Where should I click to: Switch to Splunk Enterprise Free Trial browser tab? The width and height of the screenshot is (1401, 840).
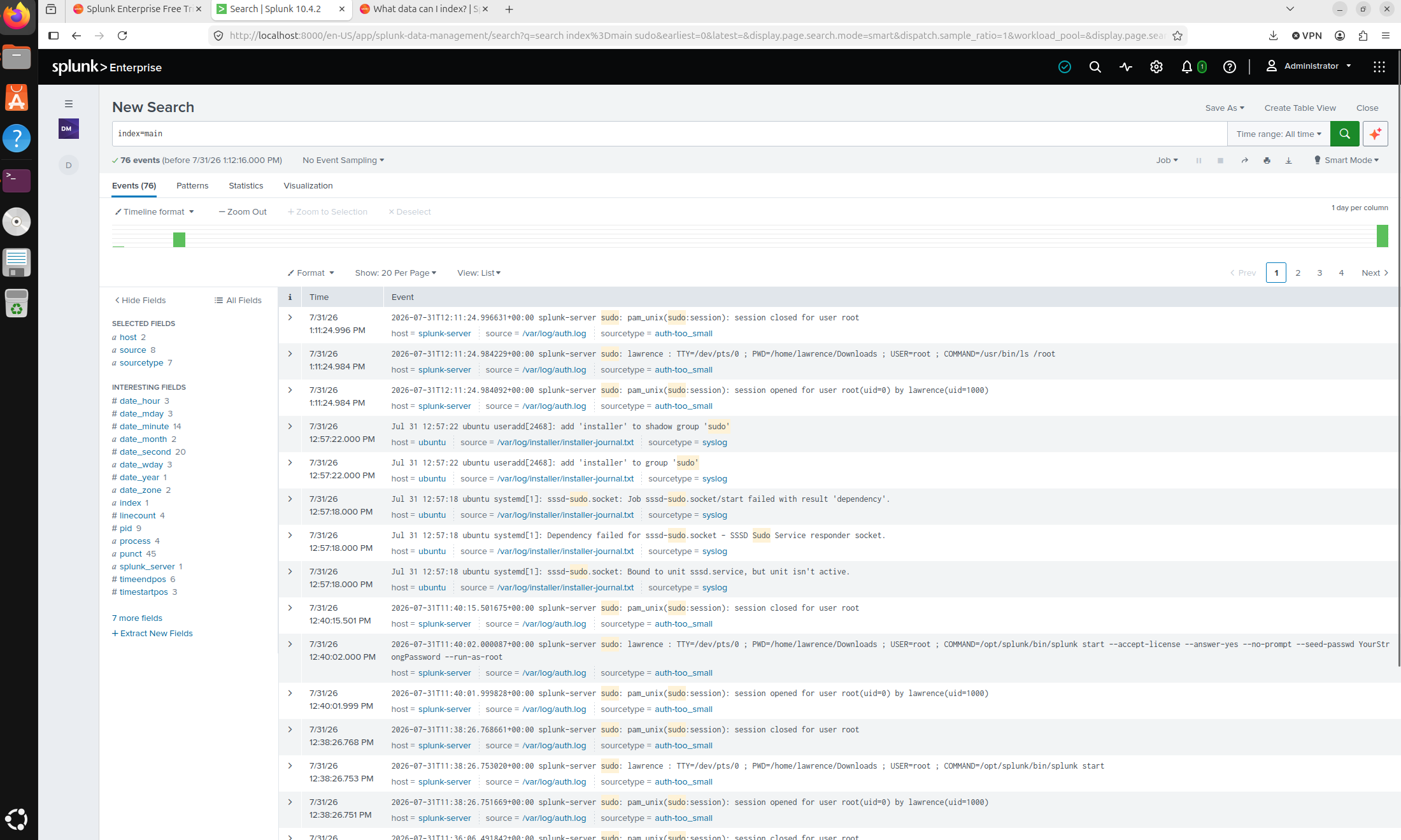(137, 9)
